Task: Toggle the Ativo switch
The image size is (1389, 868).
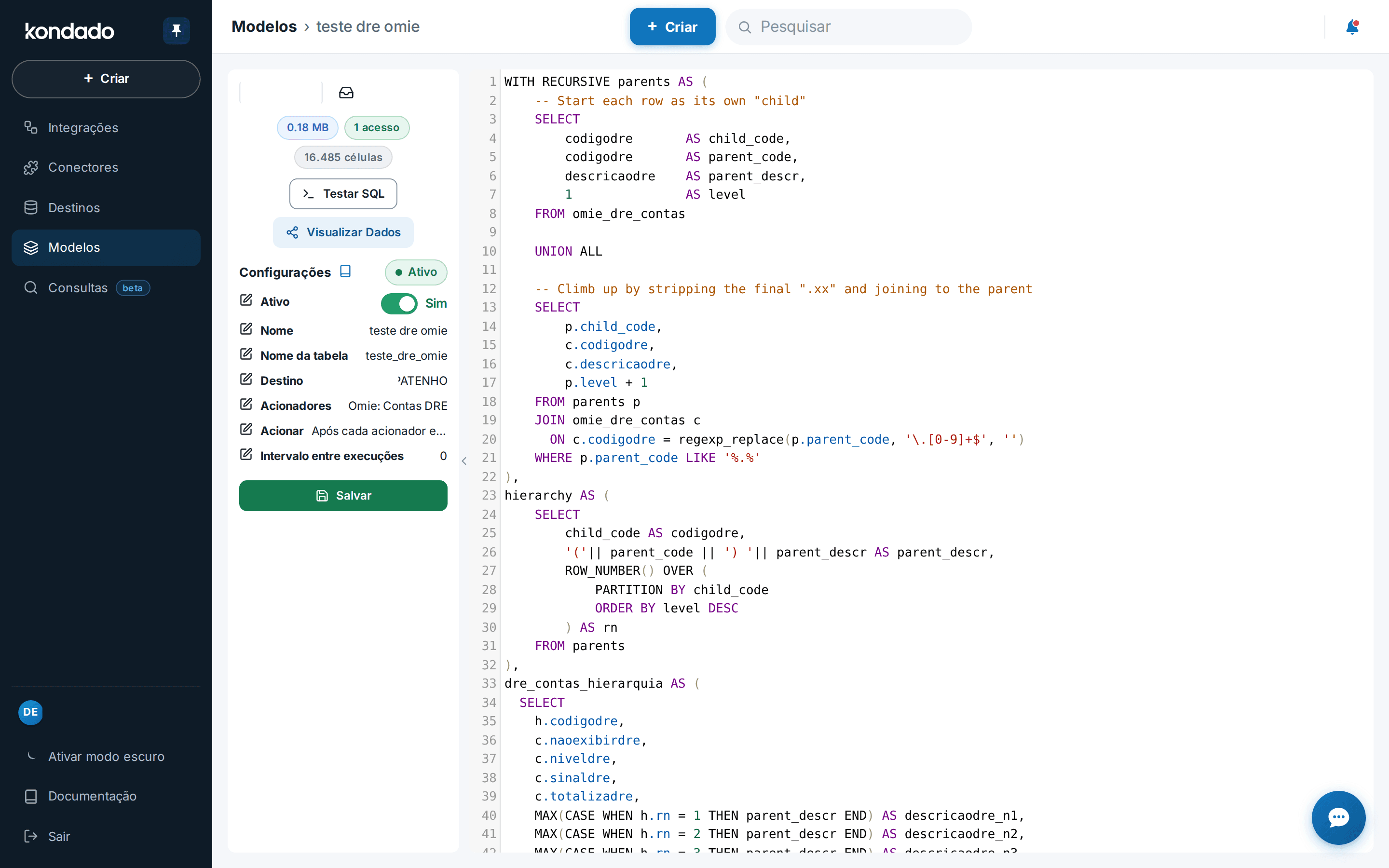Action: pos(399,304)
